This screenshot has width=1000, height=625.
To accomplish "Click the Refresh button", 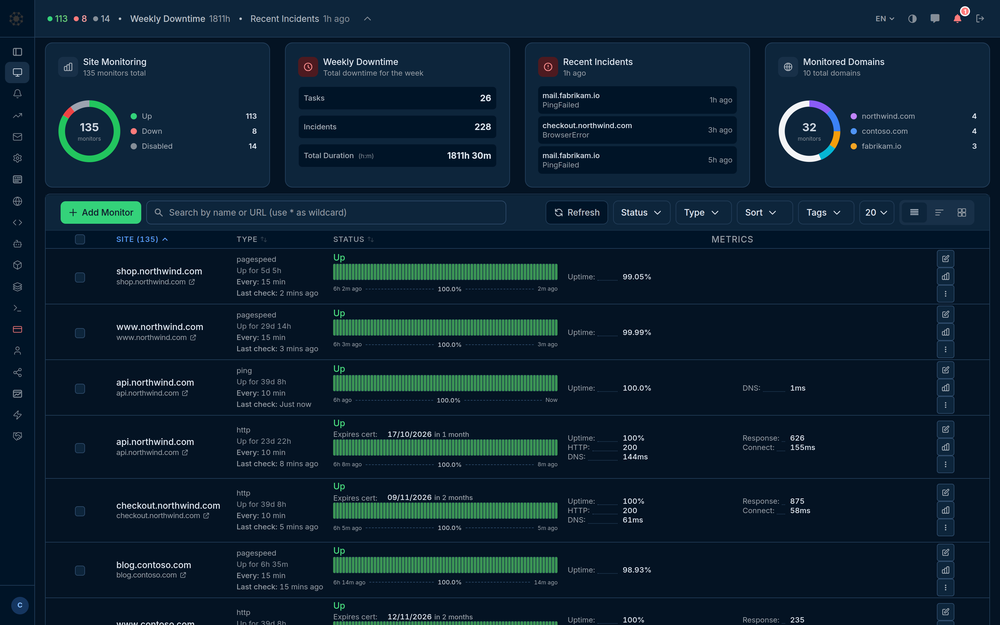I will click(x=577, y=212).
